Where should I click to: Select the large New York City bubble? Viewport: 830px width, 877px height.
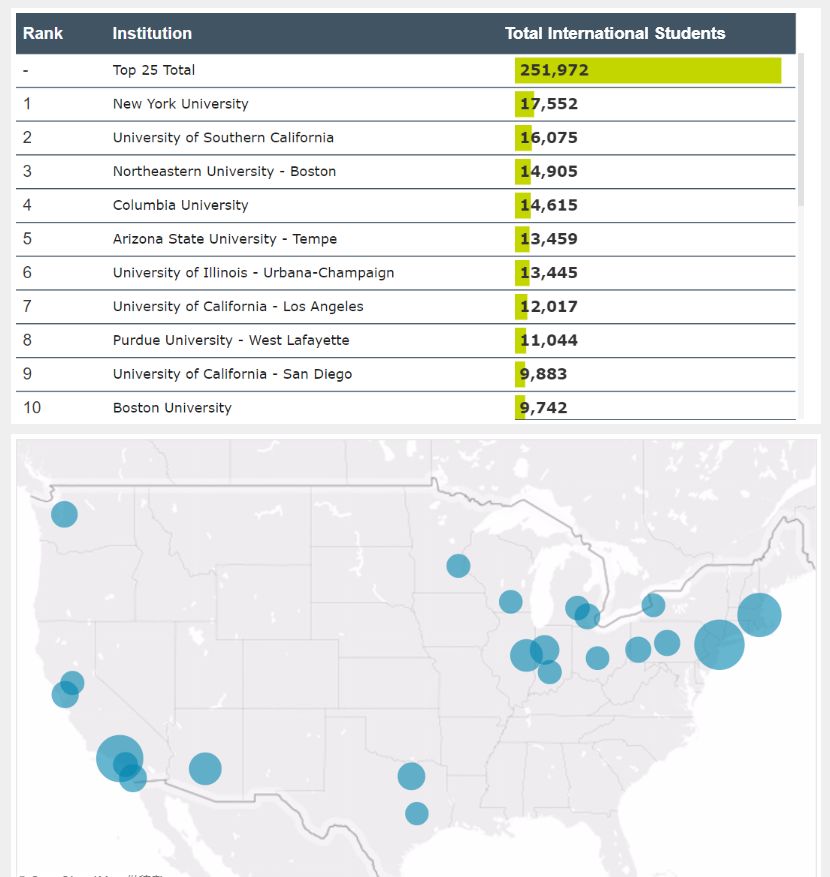pyautogui.click(x=719, y=645)
